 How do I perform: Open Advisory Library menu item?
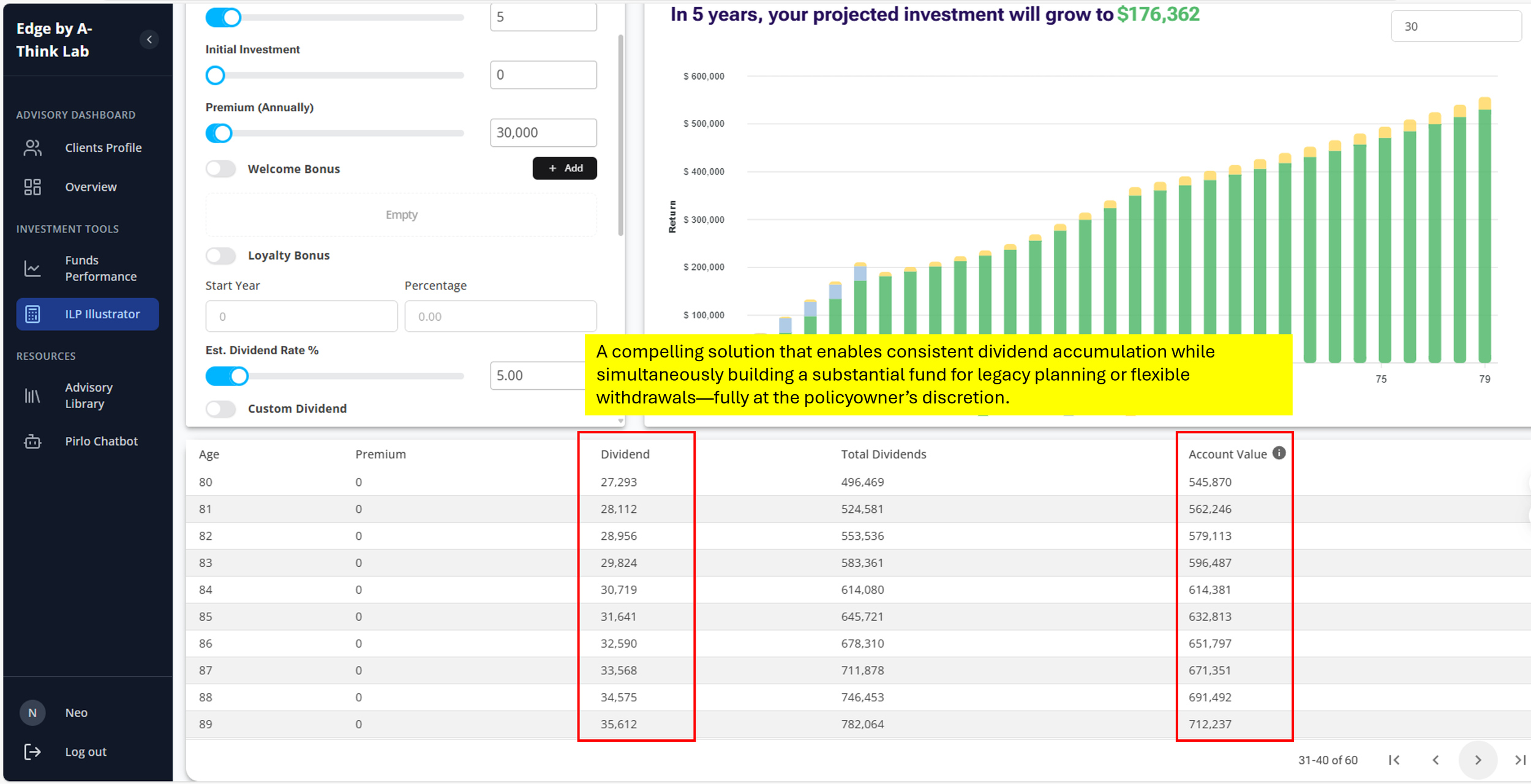click(89, 395)
